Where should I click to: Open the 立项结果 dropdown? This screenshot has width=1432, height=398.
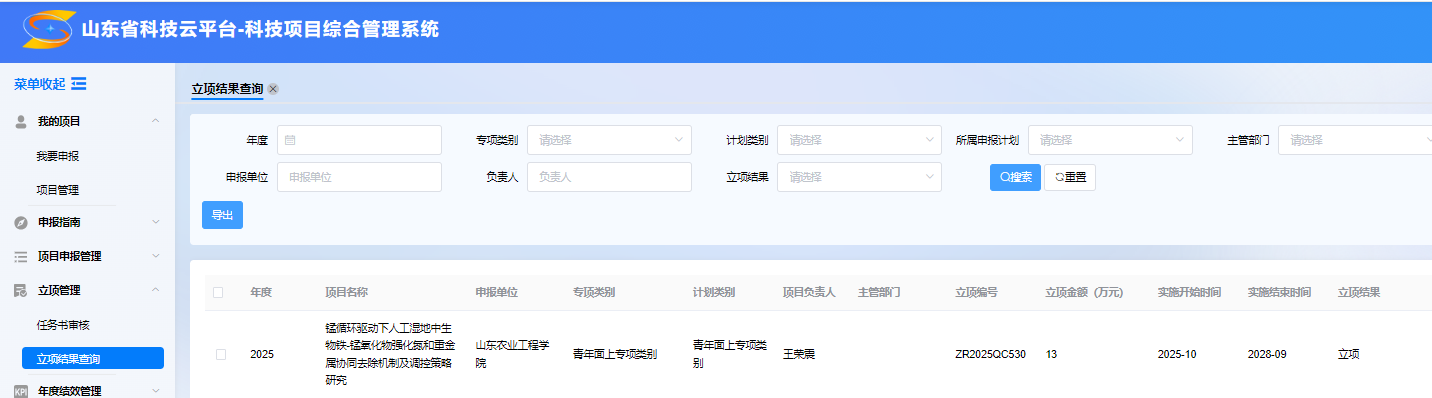(859, 177)
